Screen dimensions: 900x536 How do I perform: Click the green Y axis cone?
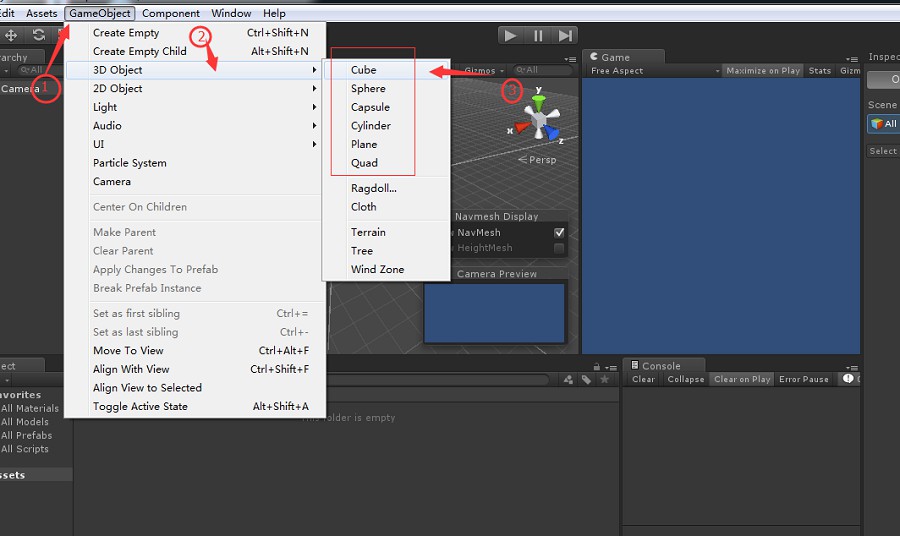tap(538, 103)
